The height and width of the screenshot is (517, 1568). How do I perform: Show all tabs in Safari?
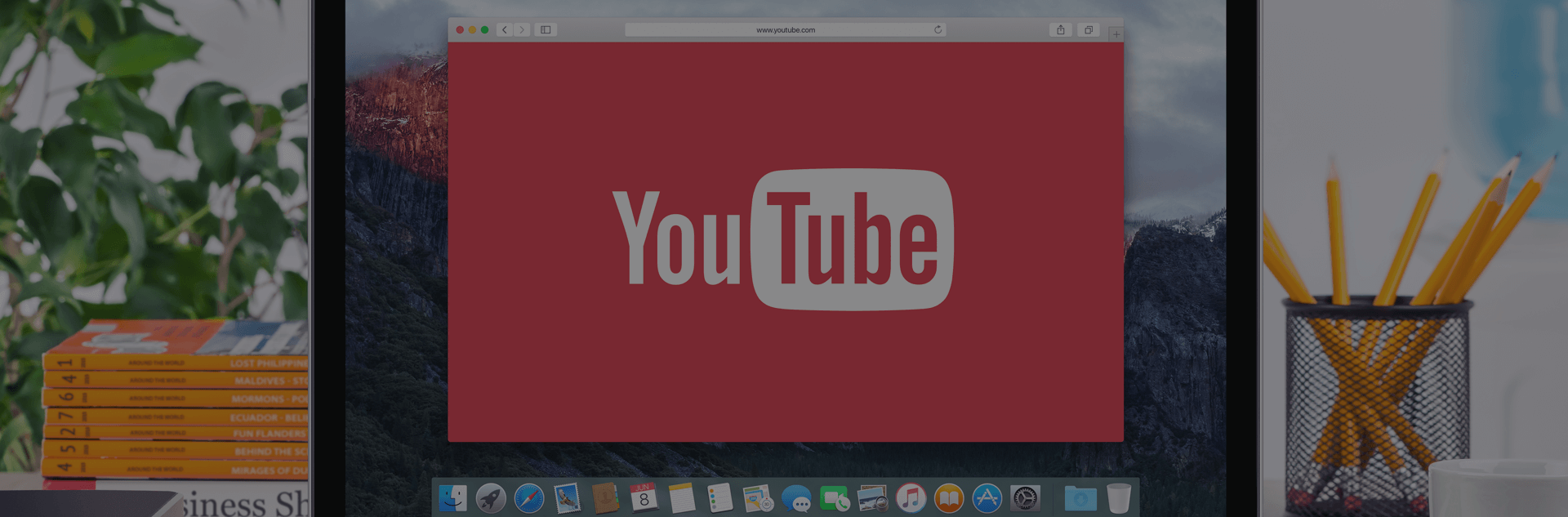(x=1088, y=30)
